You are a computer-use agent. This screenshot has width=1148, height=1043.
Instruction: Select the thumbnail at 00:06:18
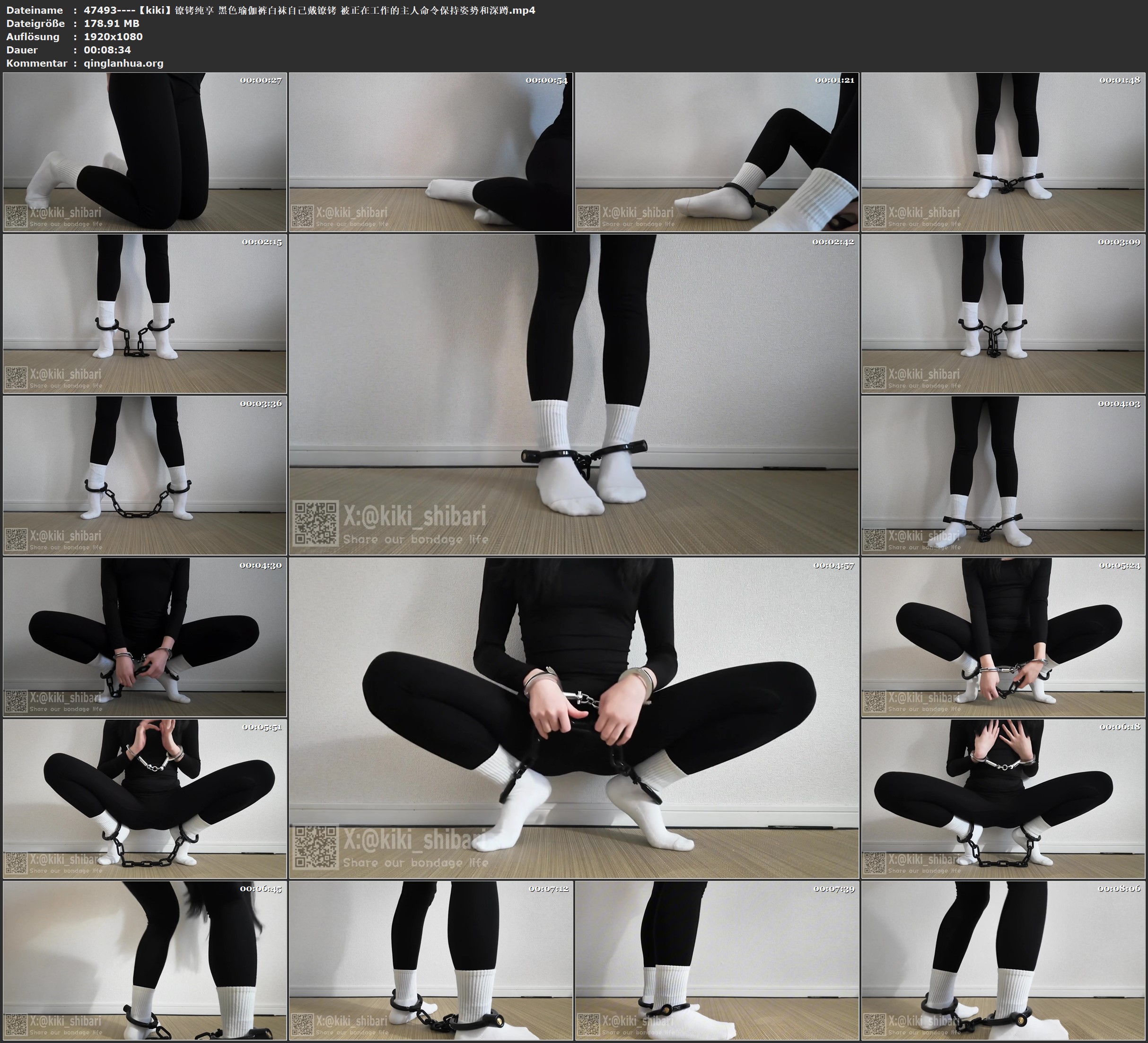click(1003, 798)
